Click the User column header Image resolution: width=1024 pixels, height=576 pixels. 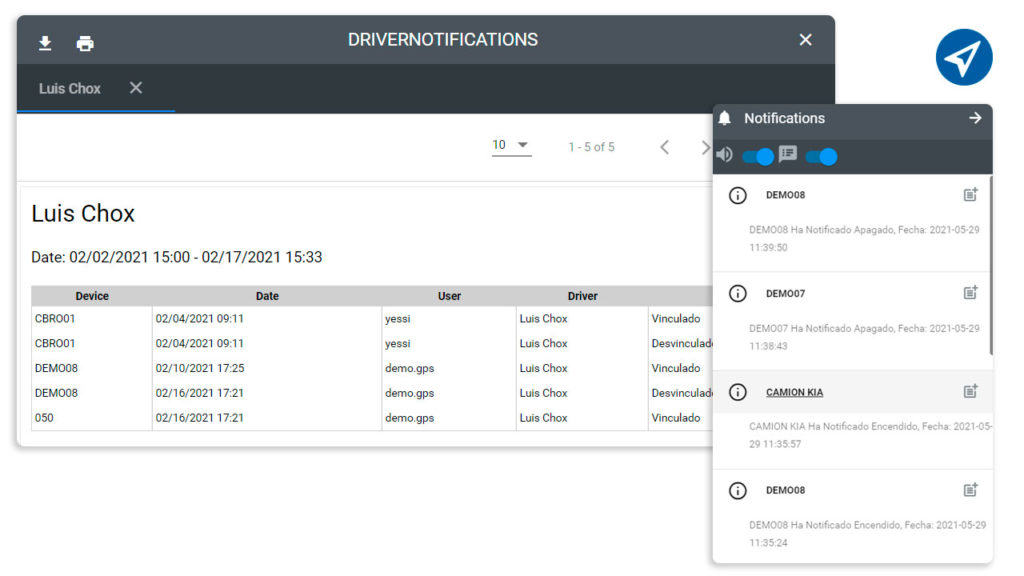click(449, 296)
